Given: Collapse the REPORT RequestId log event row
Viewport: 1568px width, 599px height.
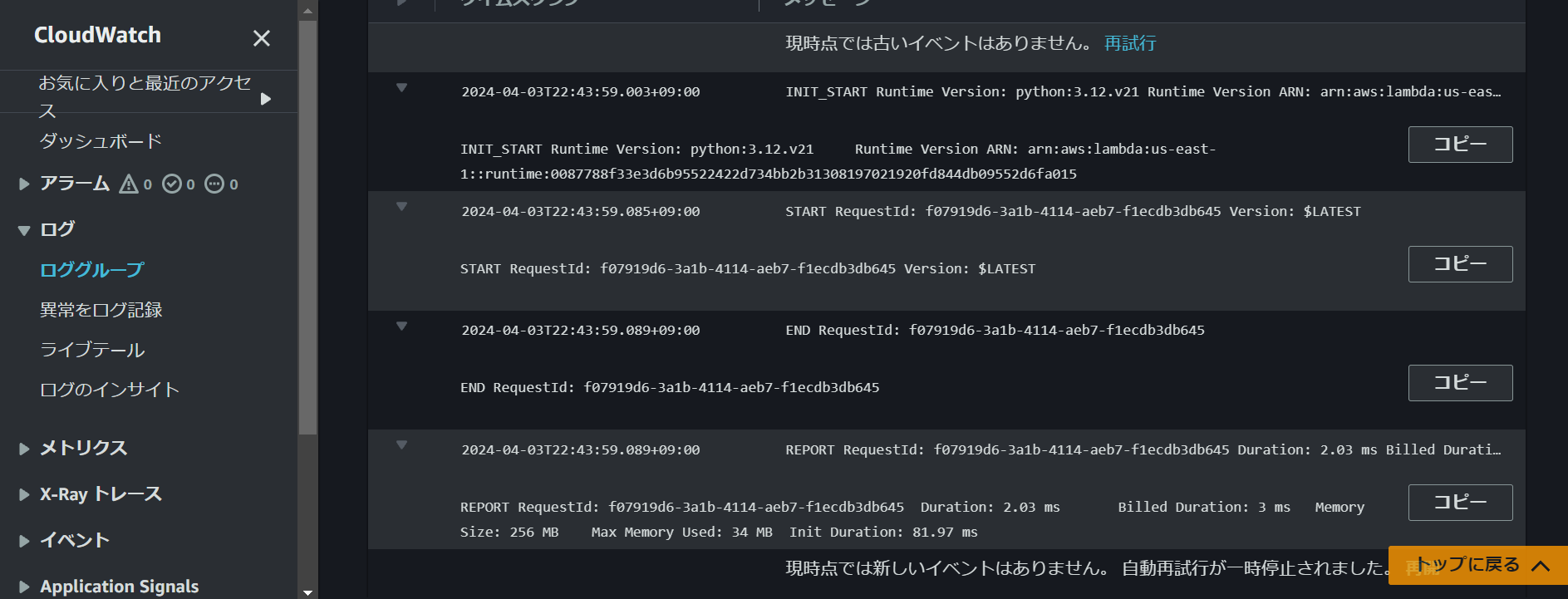Looking at the screenshot, I should click(401, 445).
